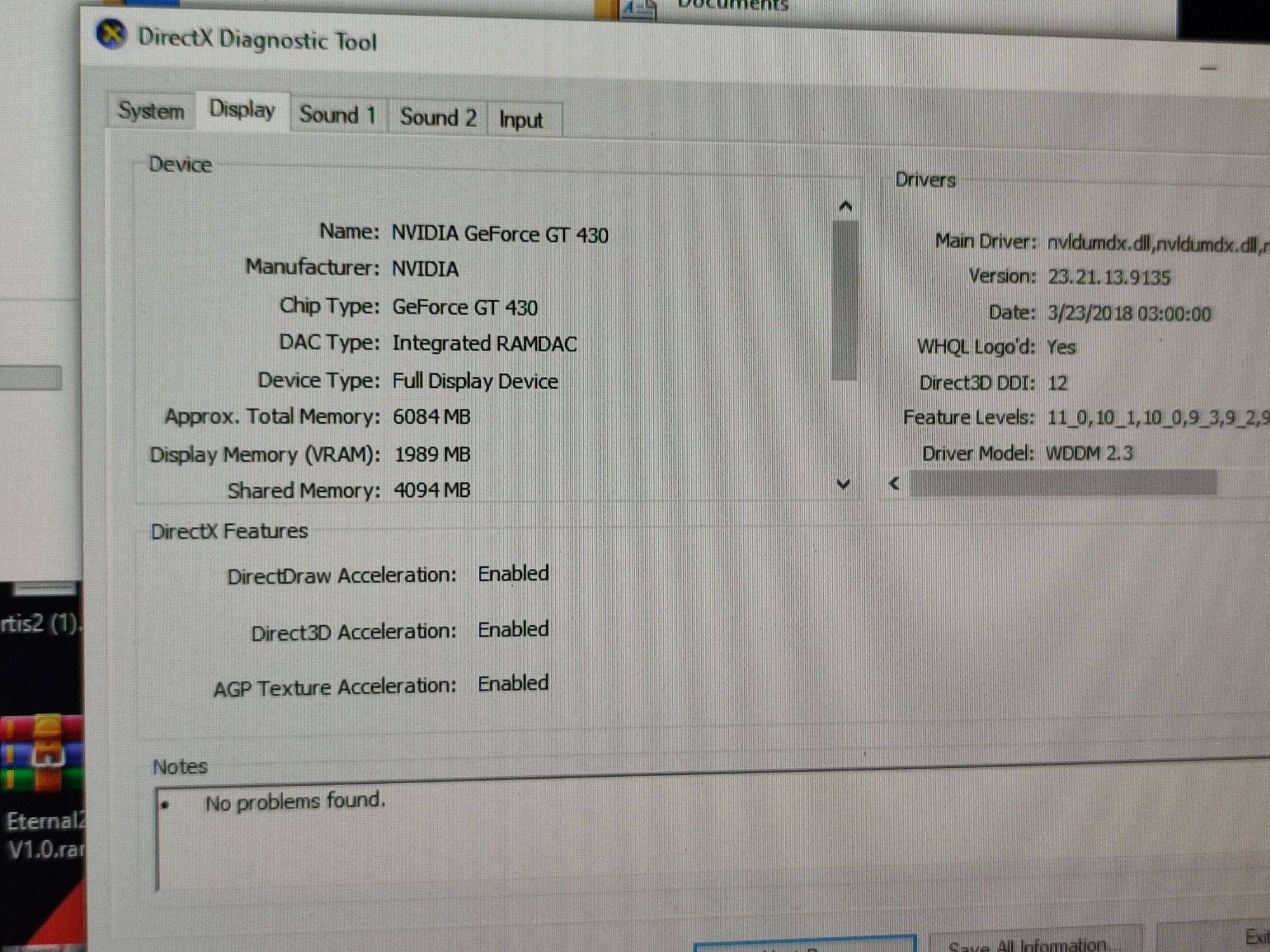Click the device name NVIDIA GeForce GT 430
This screenshot has width=1270, height=952.
[x=500, y=234]
